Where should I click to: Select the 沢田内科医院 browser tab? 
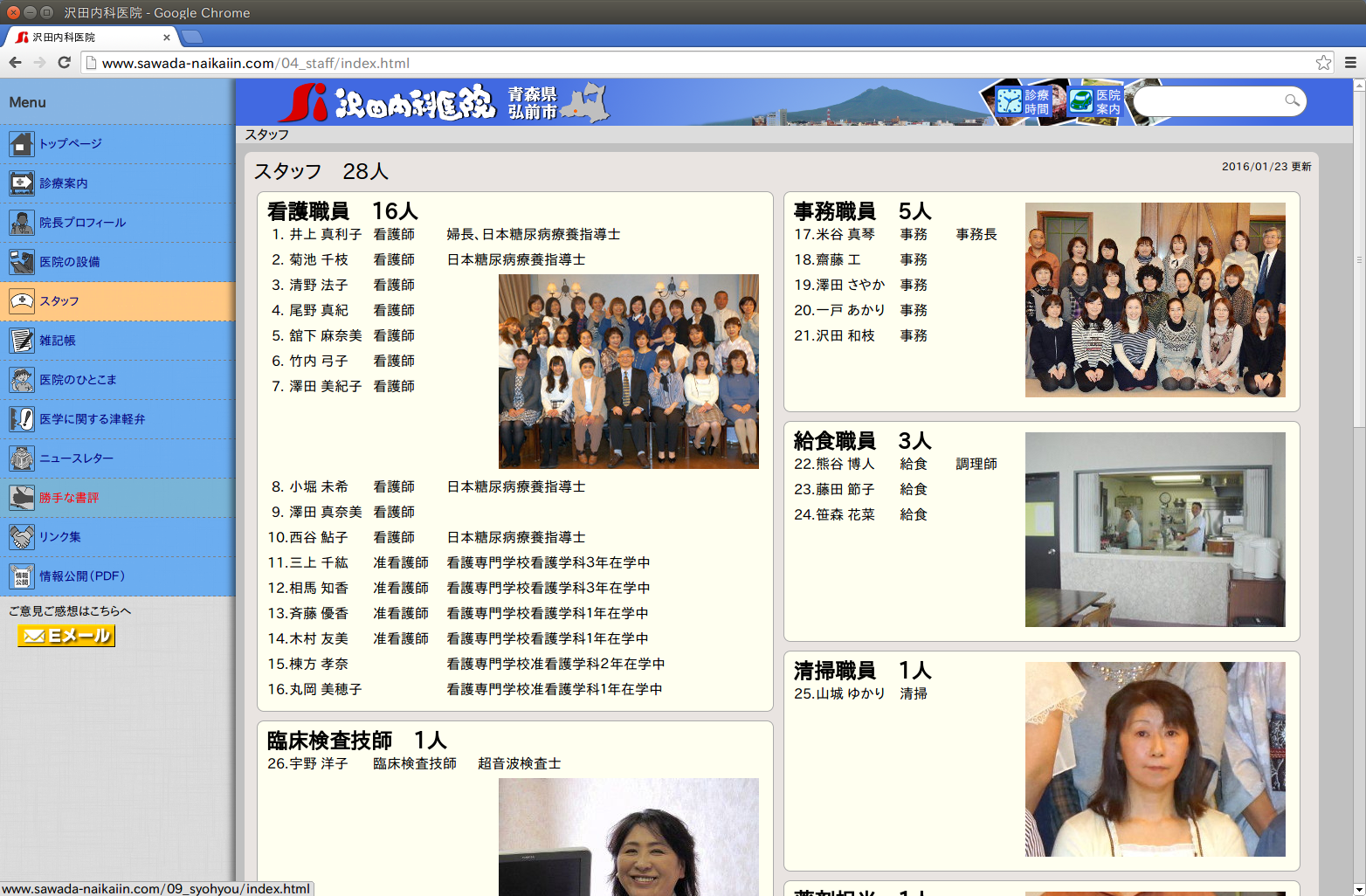click(92, 37)
